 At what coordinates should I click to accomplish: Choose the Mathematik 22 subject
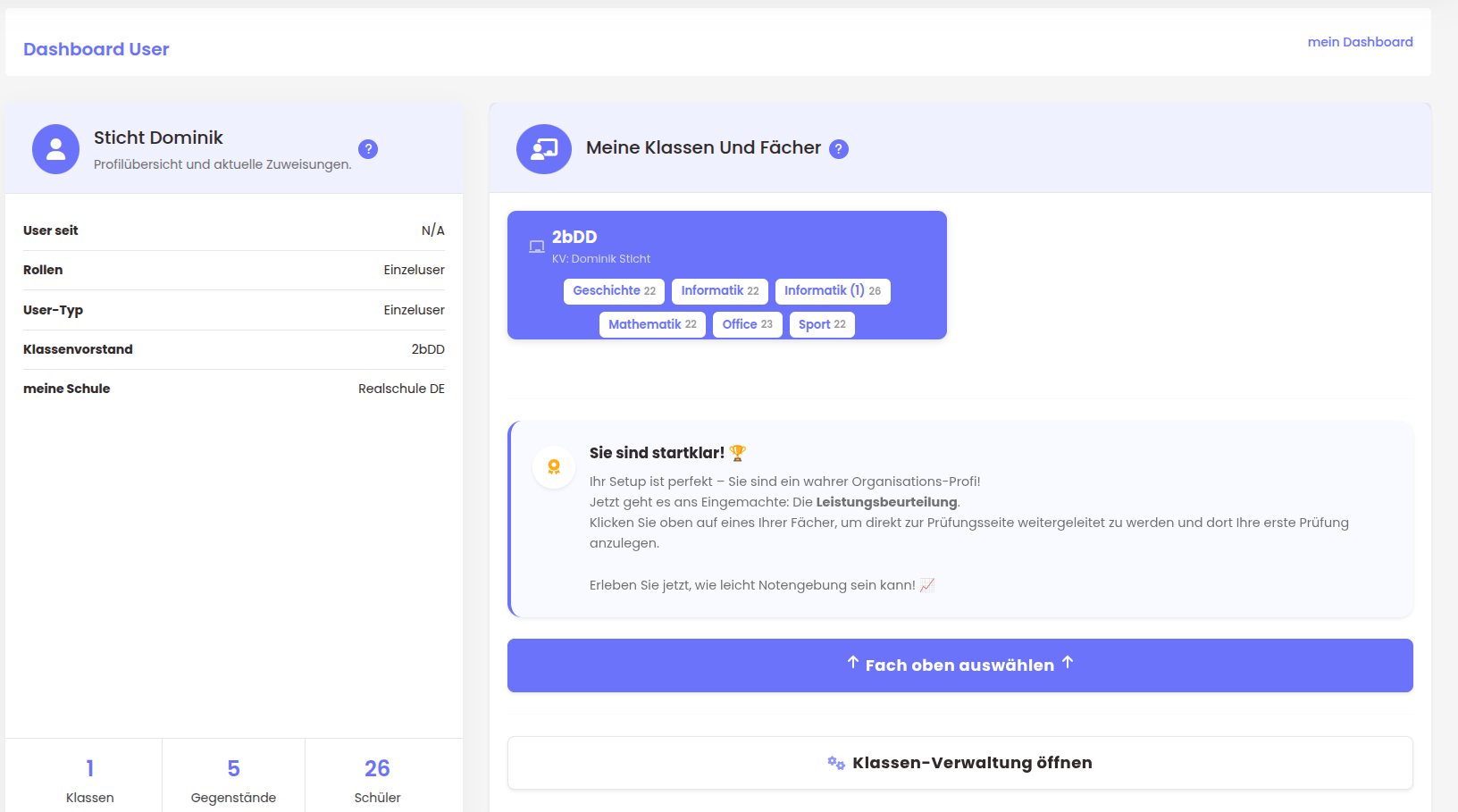652,324
